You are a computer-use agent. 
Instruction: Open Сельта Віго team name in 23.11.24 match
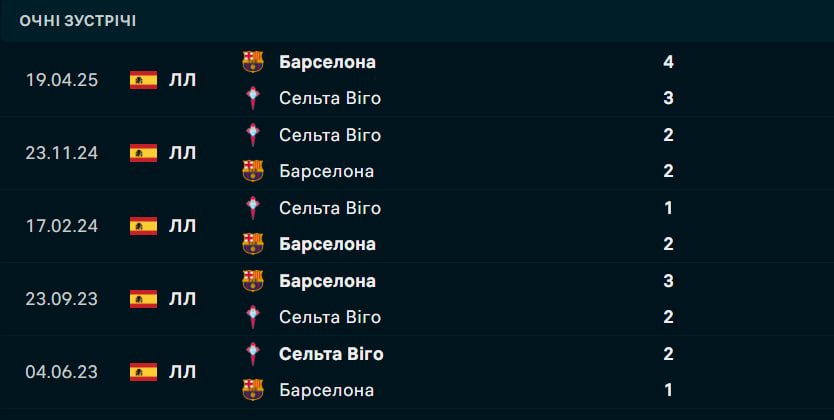click(330, 135)
